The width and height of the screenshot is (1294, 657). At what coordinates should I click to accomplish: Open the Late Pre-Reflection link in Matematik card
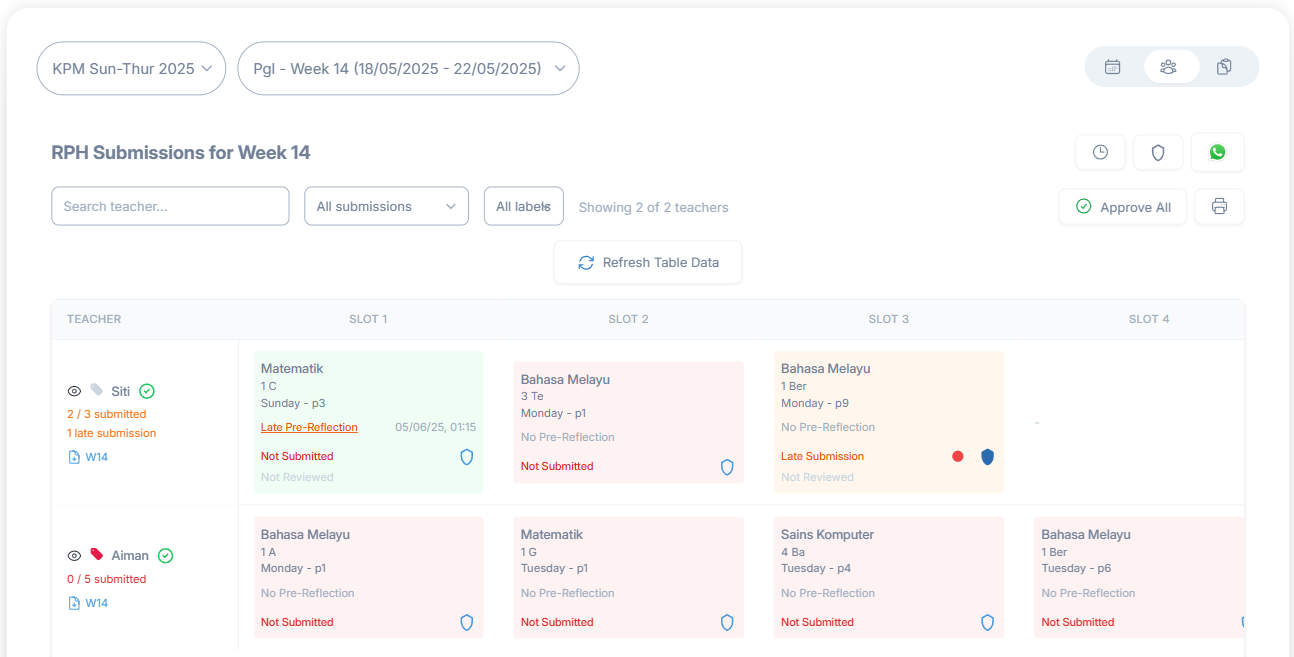309,427
